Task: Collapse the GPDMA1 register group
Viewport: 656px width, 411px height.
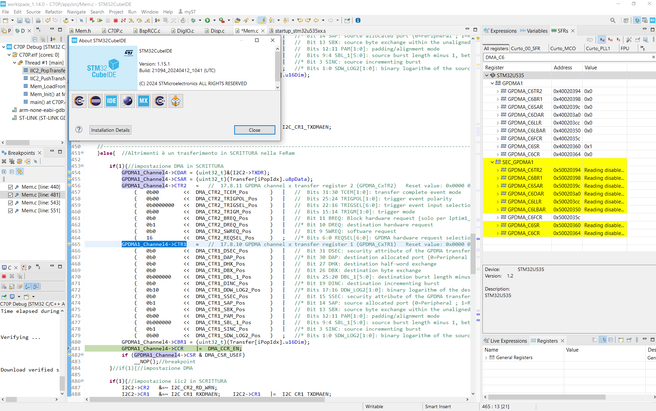Action: point(492,83)
